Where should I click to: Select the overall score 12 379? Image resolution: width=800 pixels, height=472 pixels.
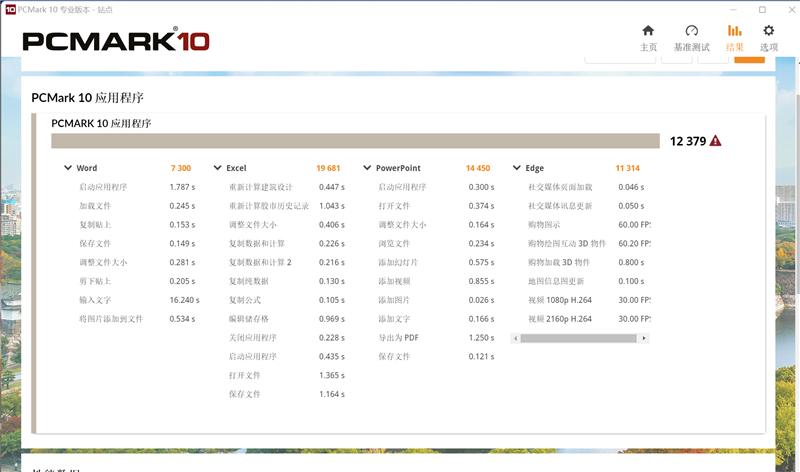(x=688, y=141)
